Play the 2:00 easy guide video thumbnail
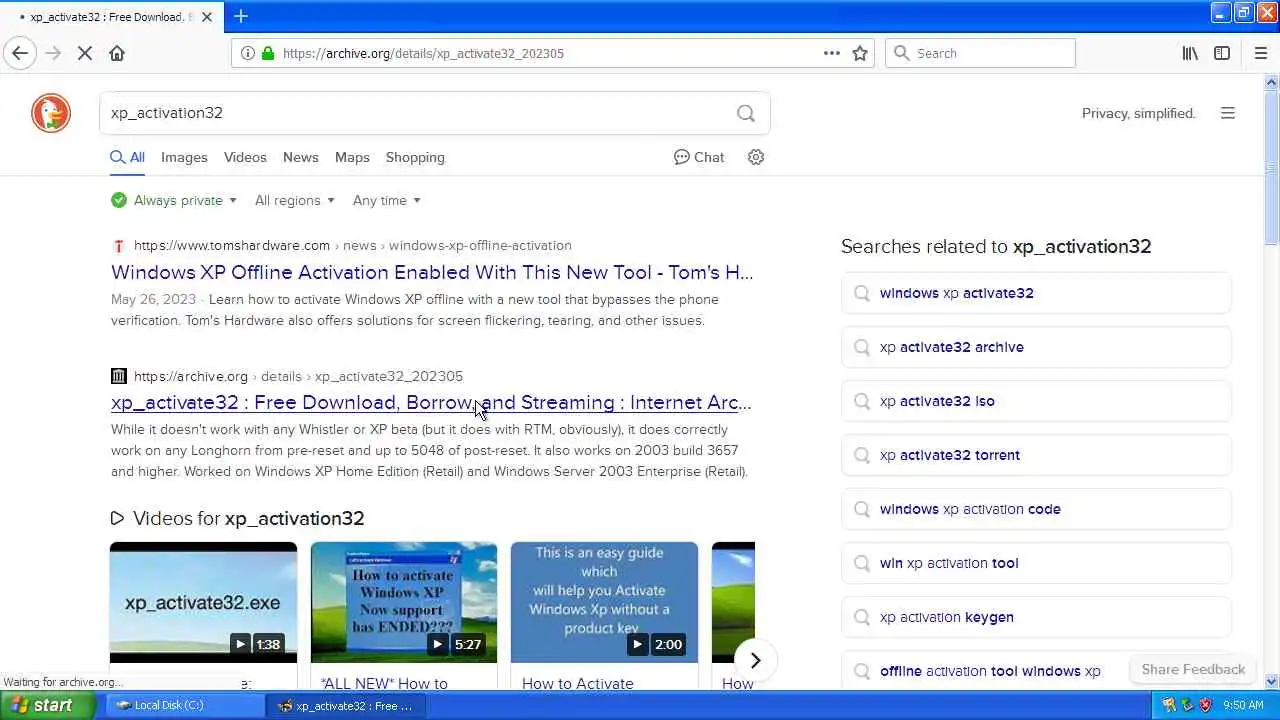Image resolution: width=1280 pixels, height=720 pixels. [x=604, y=602]
